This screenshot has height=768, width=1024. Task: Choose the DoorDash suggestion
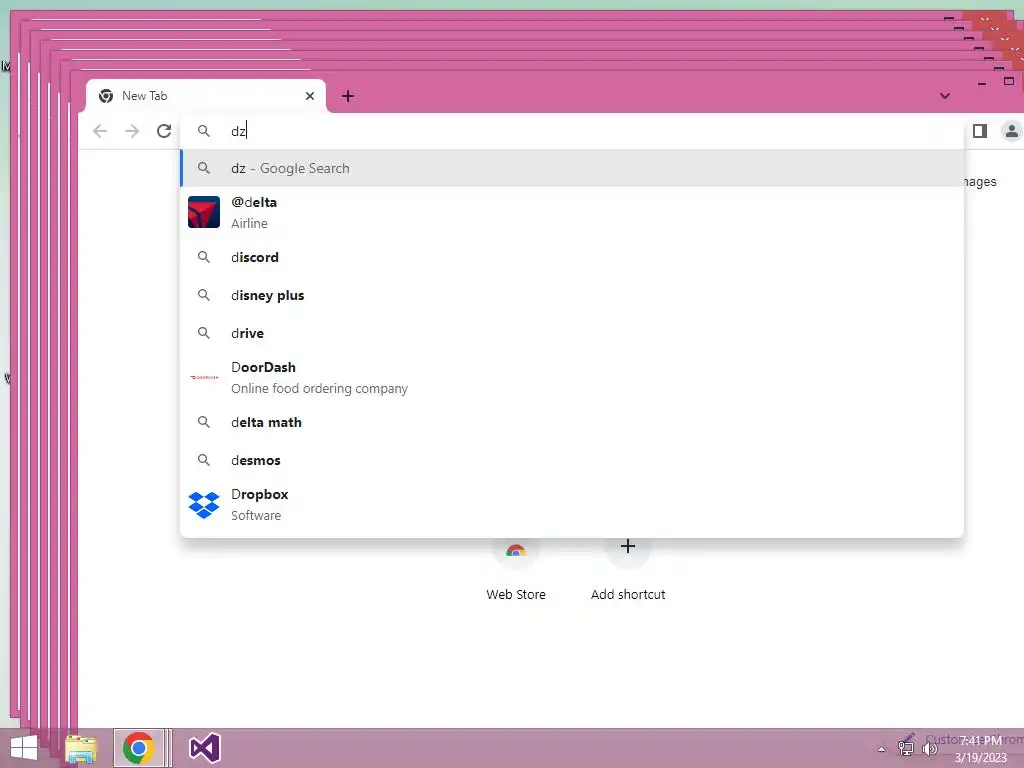pyautogui.click(x=571, y=377)
